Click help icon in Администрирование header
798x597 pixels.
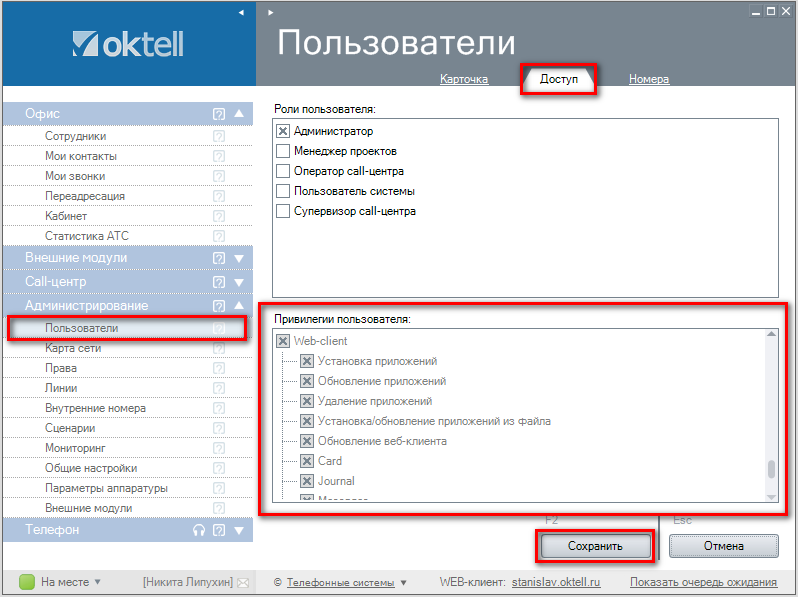point(219,306)
